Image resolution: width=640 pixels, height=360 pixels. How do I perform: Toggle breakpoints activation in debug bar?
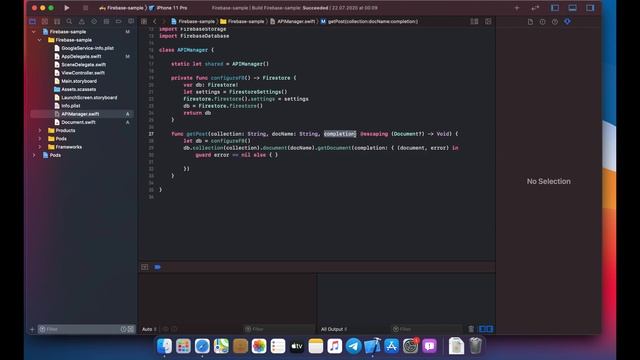click(158, 267)
